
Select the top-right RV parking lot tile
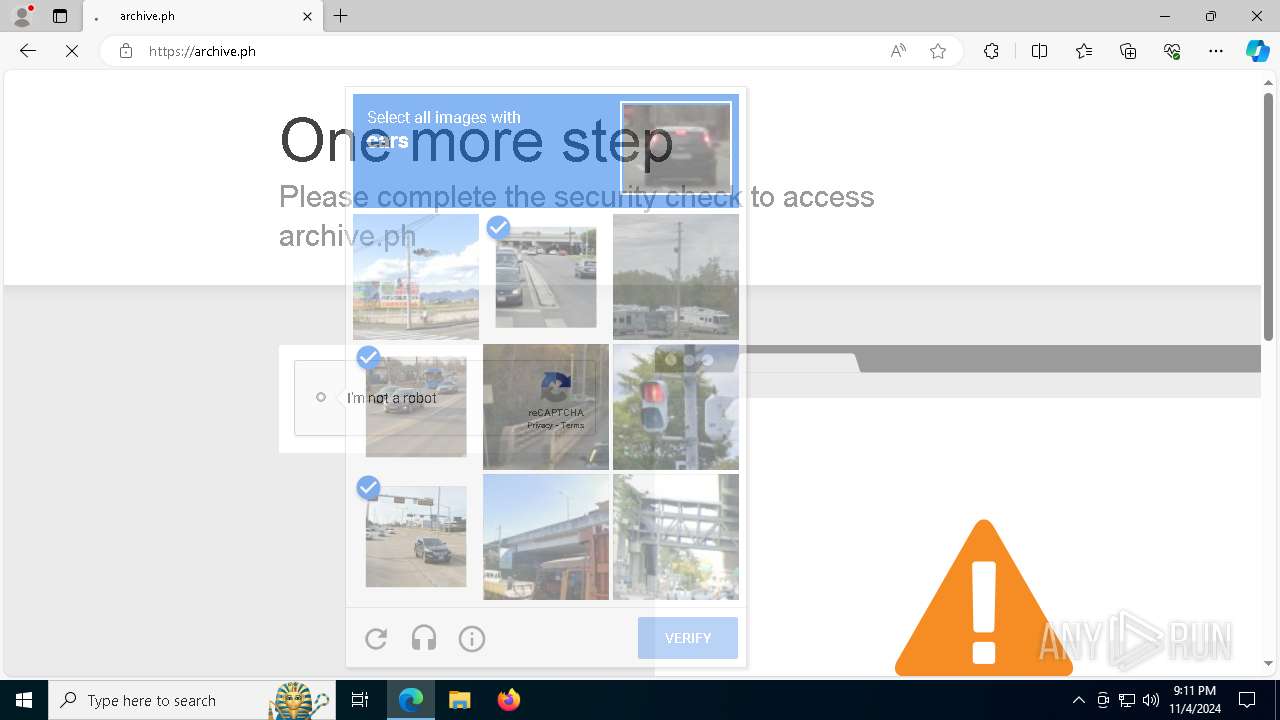point(676,277)
